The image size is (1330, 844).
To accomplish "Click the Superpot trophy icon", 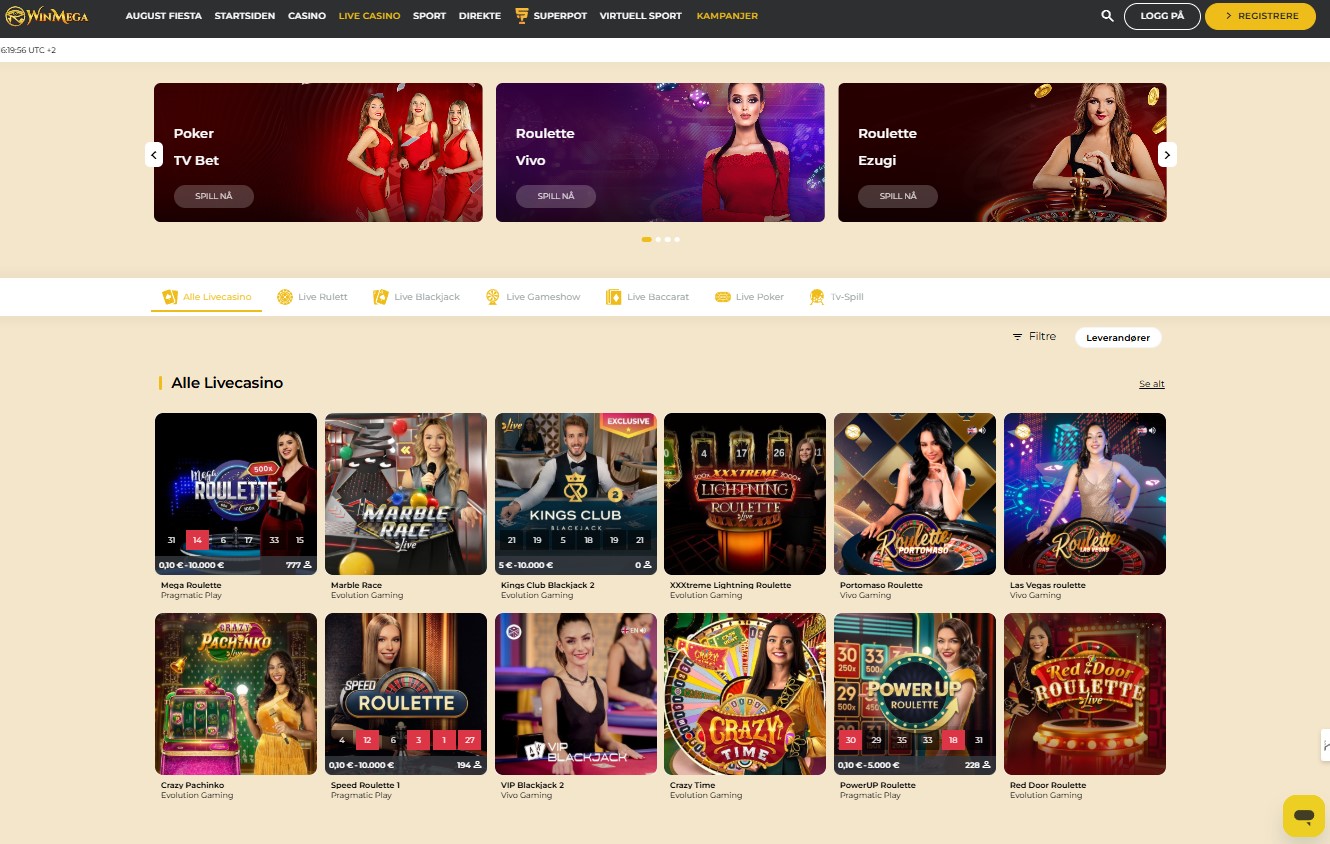I will point(521,16).
